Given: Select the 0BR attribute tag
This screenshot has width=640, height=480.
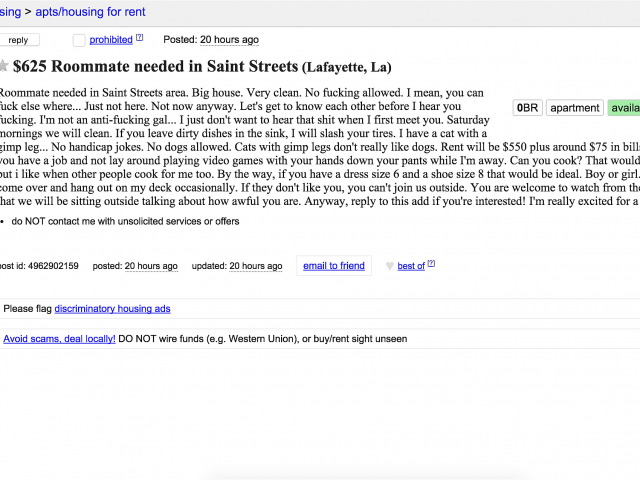Looking at the screenshot, I should [x=527, y=108].
